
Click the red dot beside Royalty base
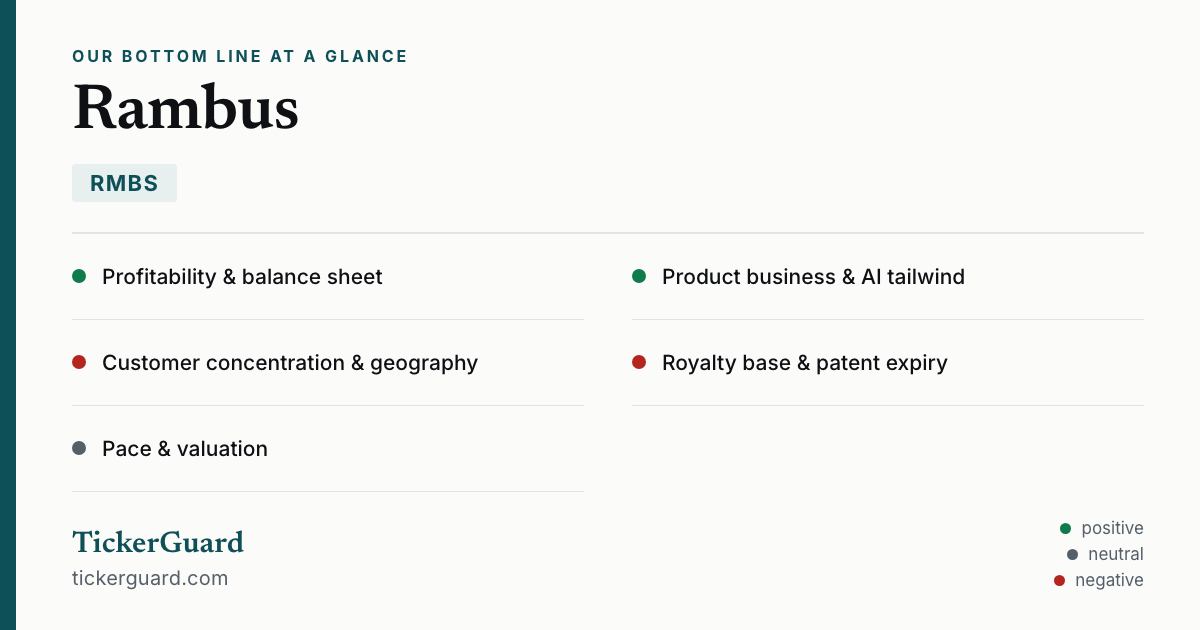(639, 362)
